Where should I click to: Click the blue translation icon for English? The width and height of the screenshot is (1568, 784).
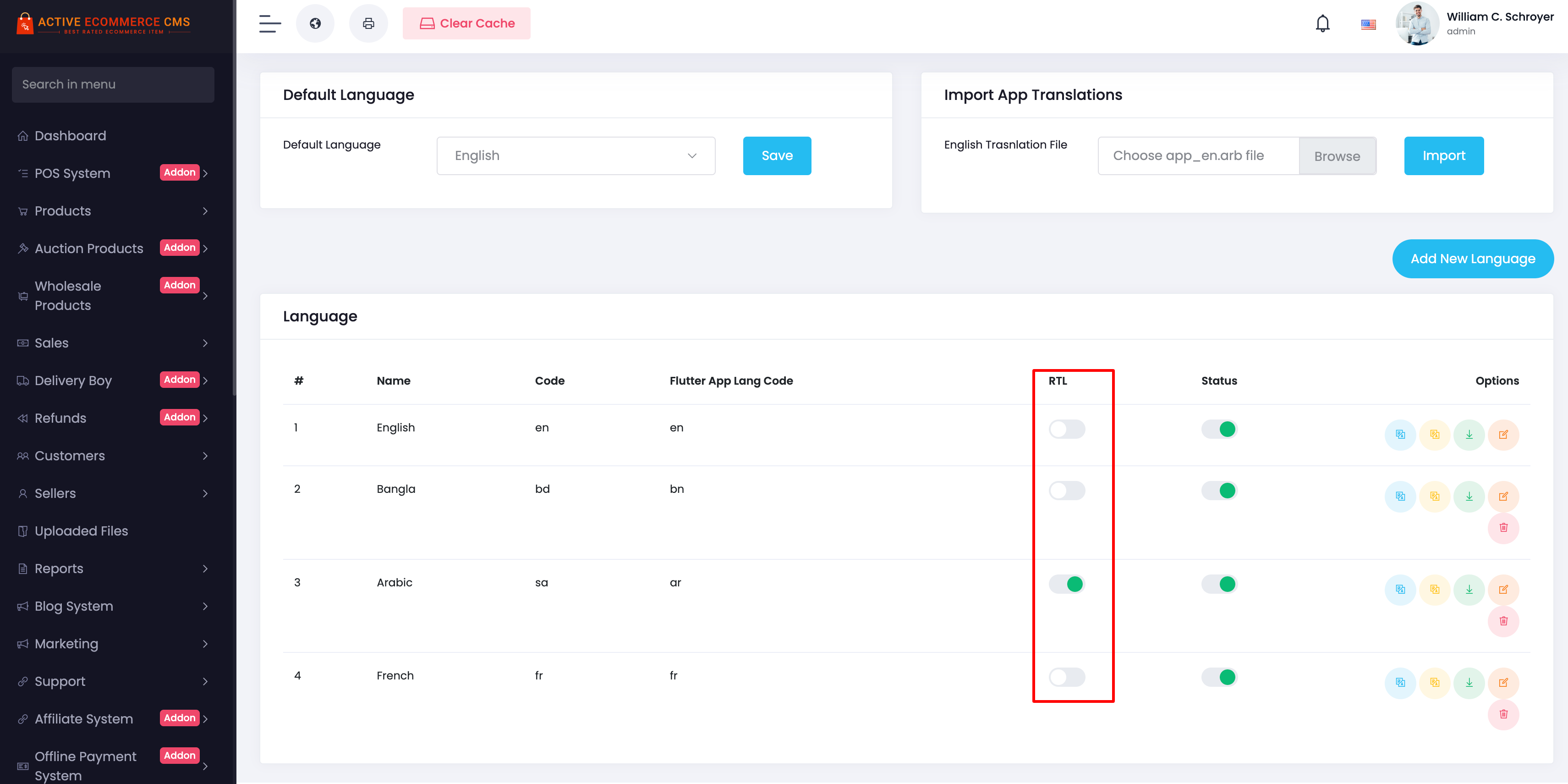pos(1400,434)
